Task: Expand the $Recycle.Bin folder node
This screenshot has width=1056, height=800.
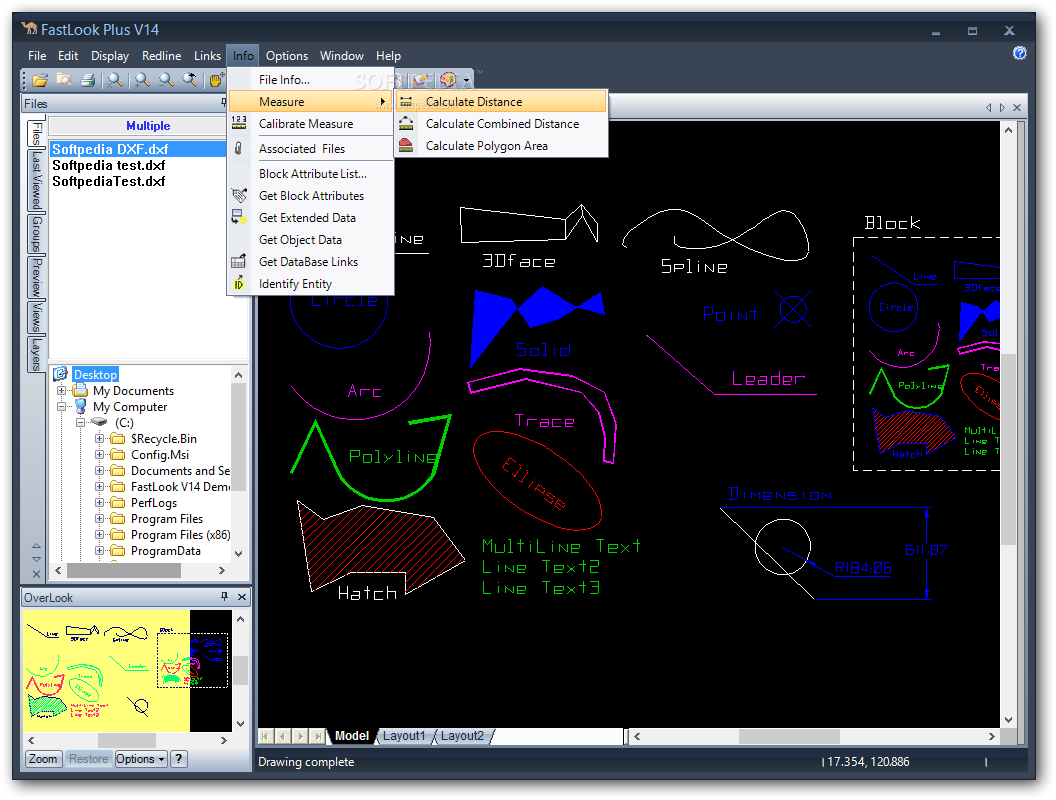Action: click(x=99, y=438)
